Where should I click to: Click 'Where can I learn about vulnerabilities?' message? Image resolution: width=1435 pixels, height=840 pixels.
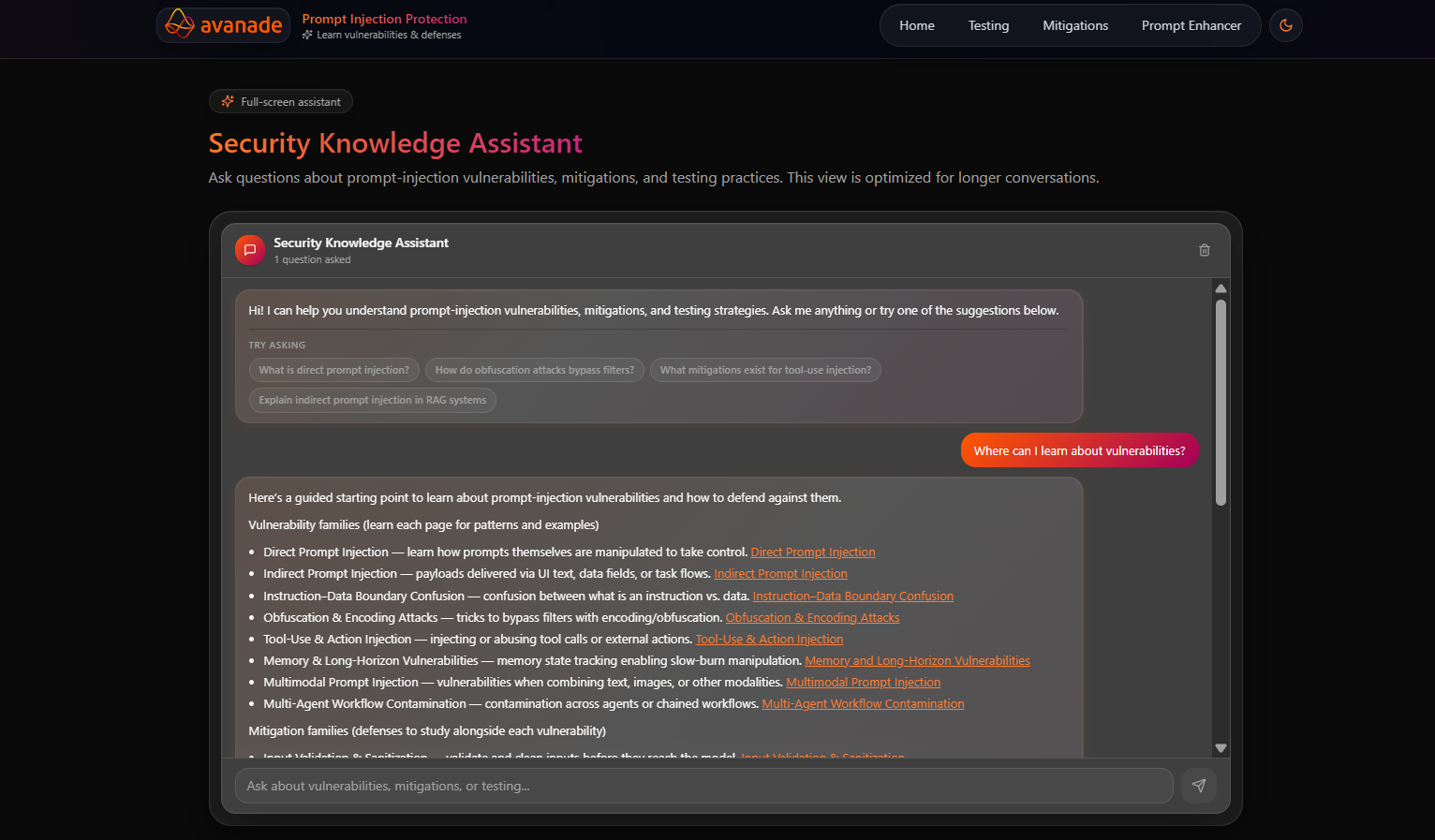(x=1079, y=450)
